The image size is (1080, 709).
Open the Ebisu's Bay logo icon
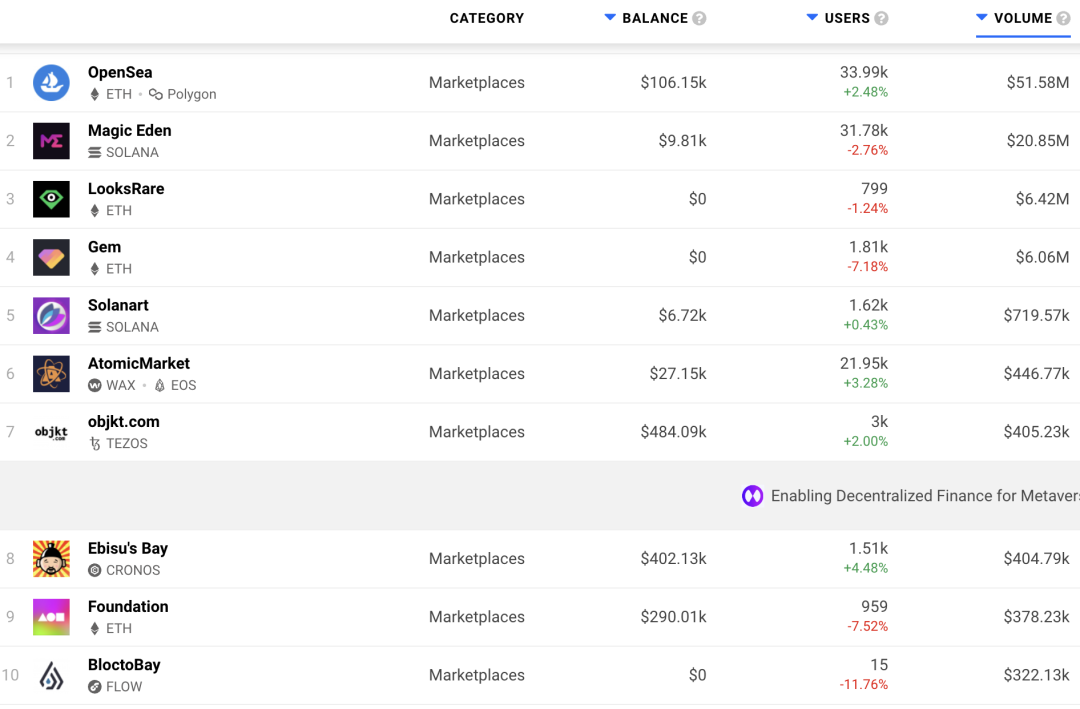(x=51, y=559)
